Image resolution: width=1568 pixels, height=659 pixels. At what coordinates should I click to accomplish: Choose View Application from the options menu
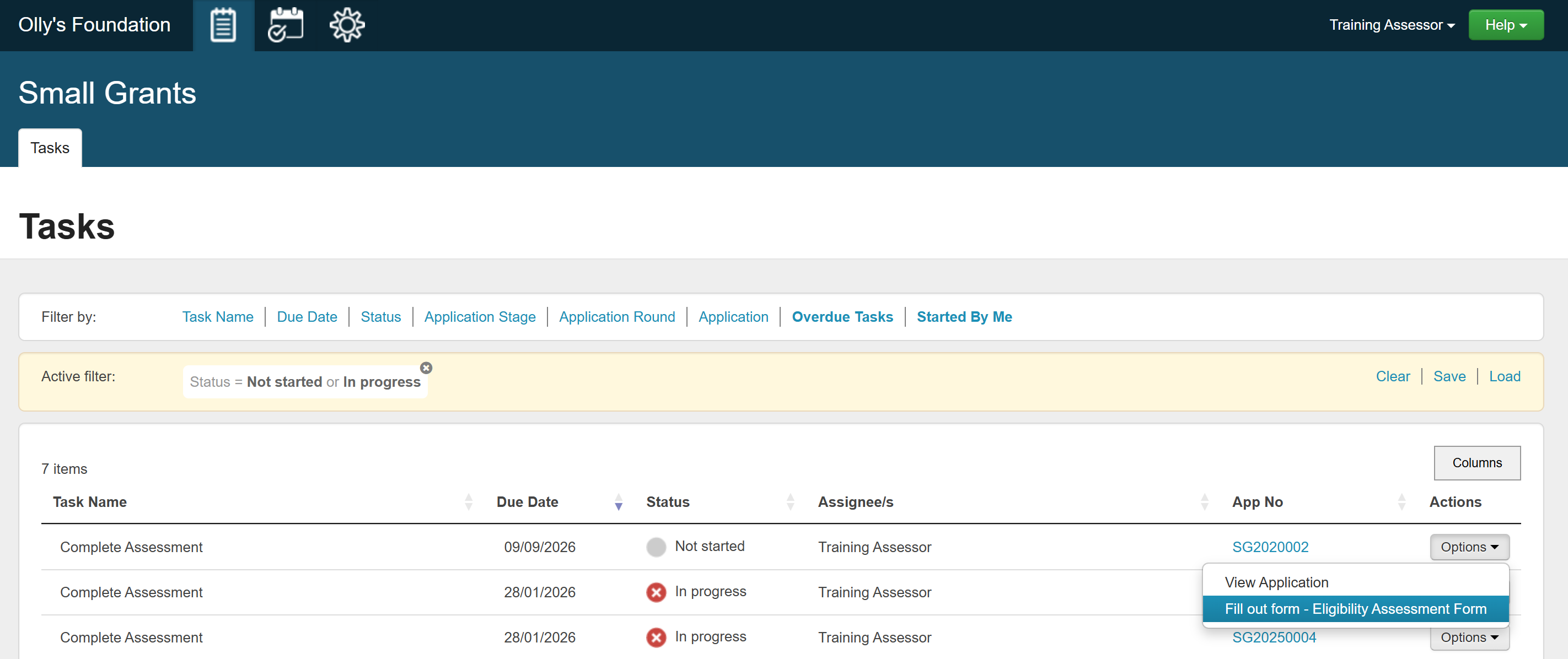click(1356, 582)
